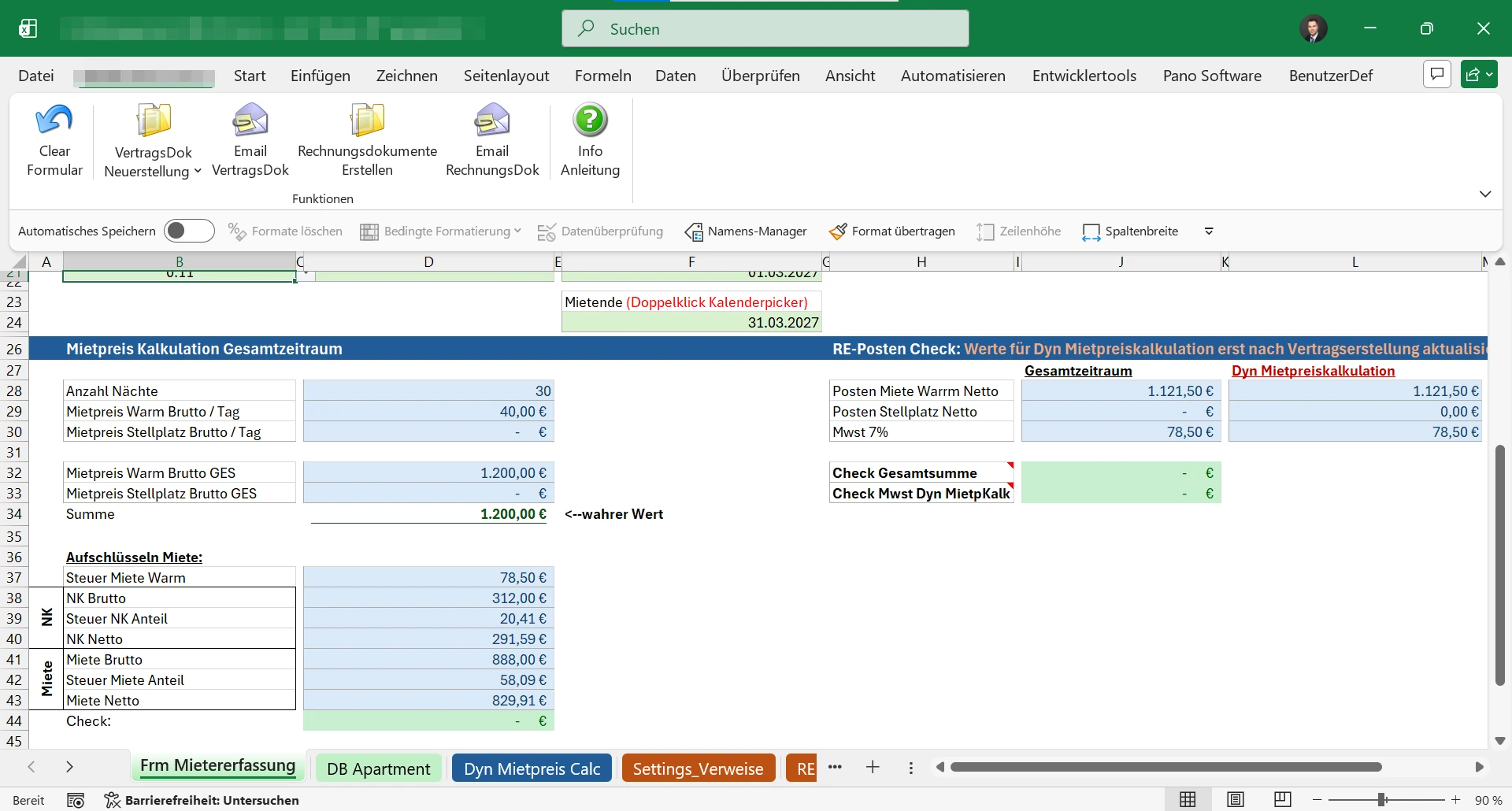Click Formate löschen in quick toolbar
This screenshot has width=1512, height=811.
point(285,231)
